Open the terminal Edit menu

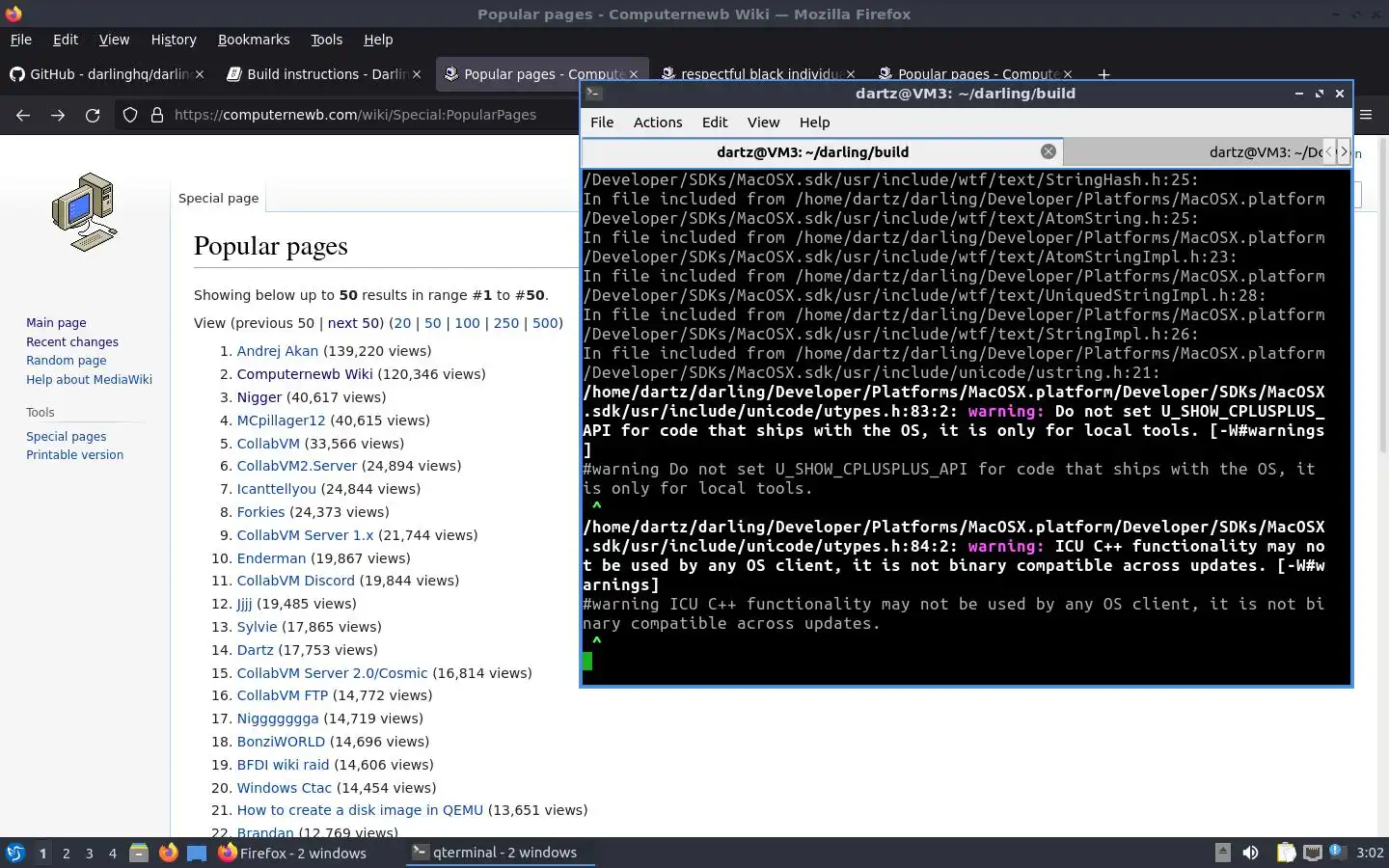pos(715,122)
